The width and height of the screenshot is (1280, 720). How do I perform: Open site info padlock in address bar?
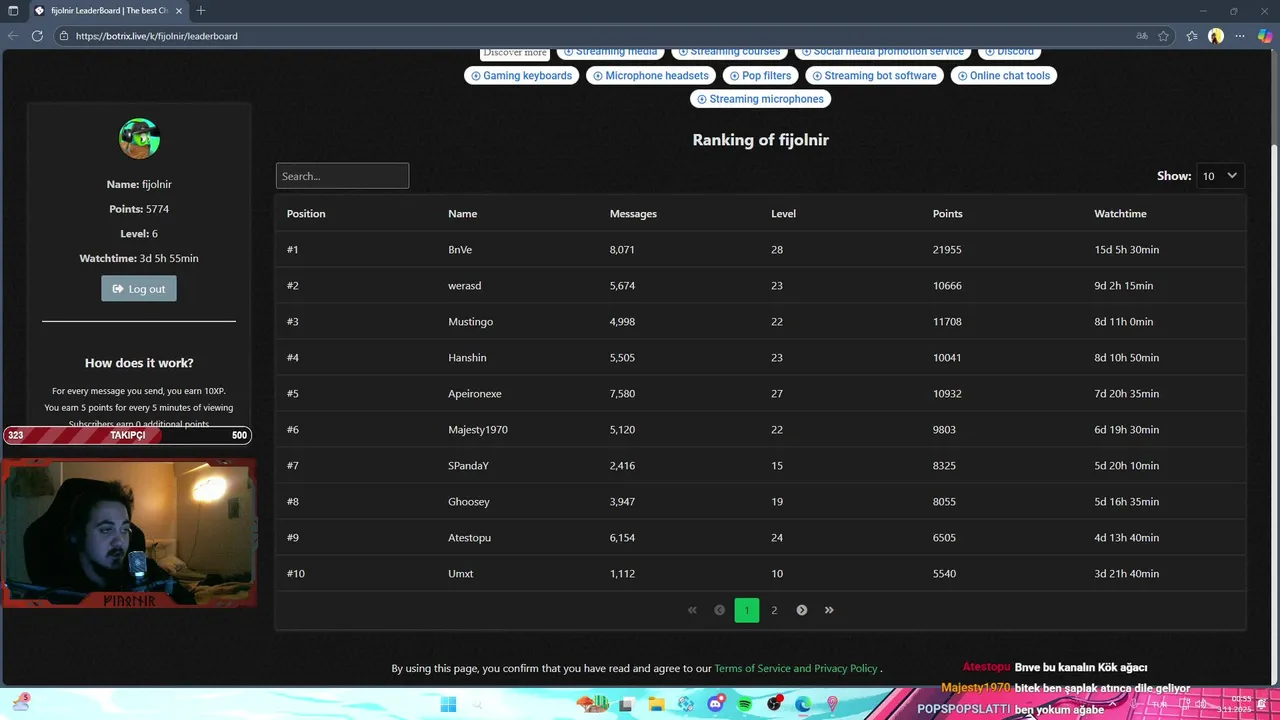click(64, 36)
